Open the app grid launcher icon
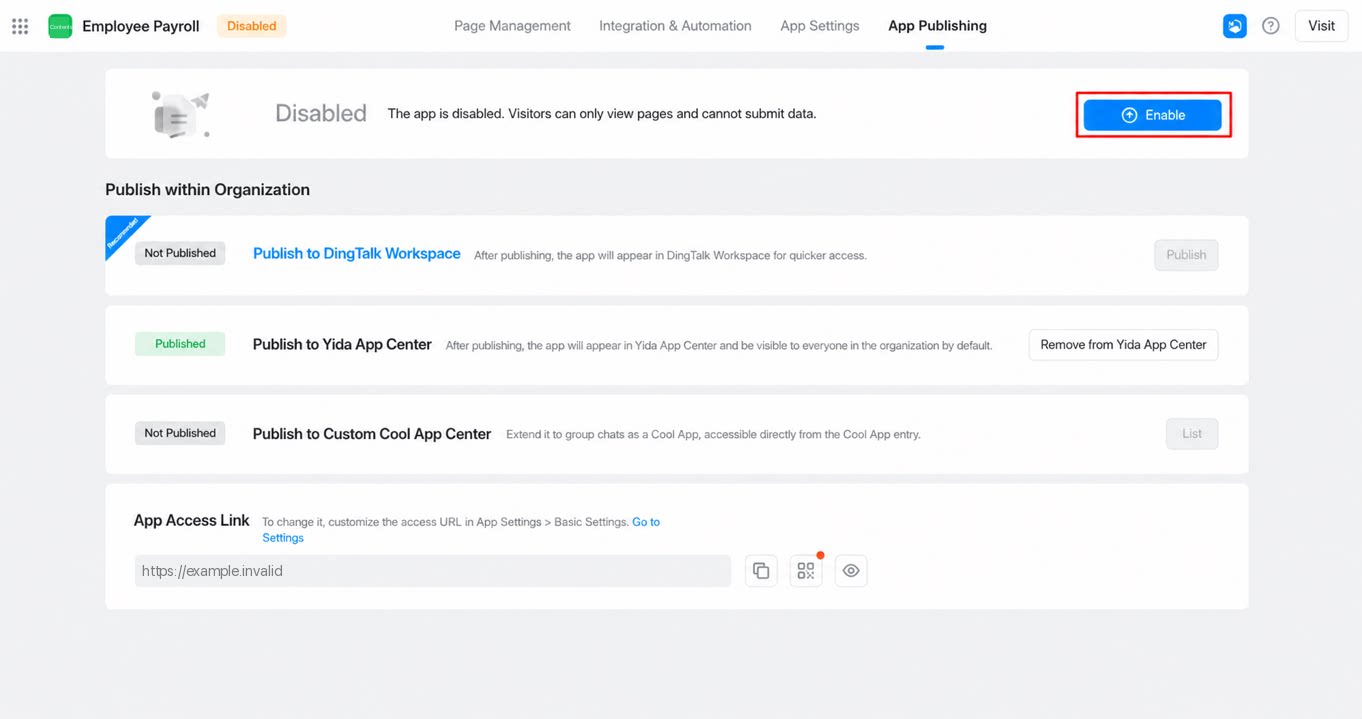The height and width of the screenshot is (719, 1362). (20, 26)
